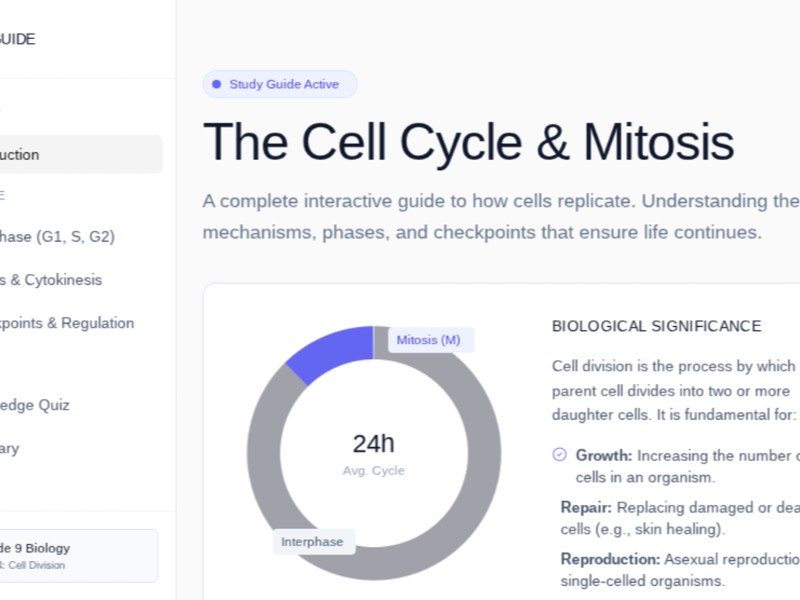Go to Interphase (G1, S, G2) section
Screen dimensions: 800x600
[x=58, y=237]
